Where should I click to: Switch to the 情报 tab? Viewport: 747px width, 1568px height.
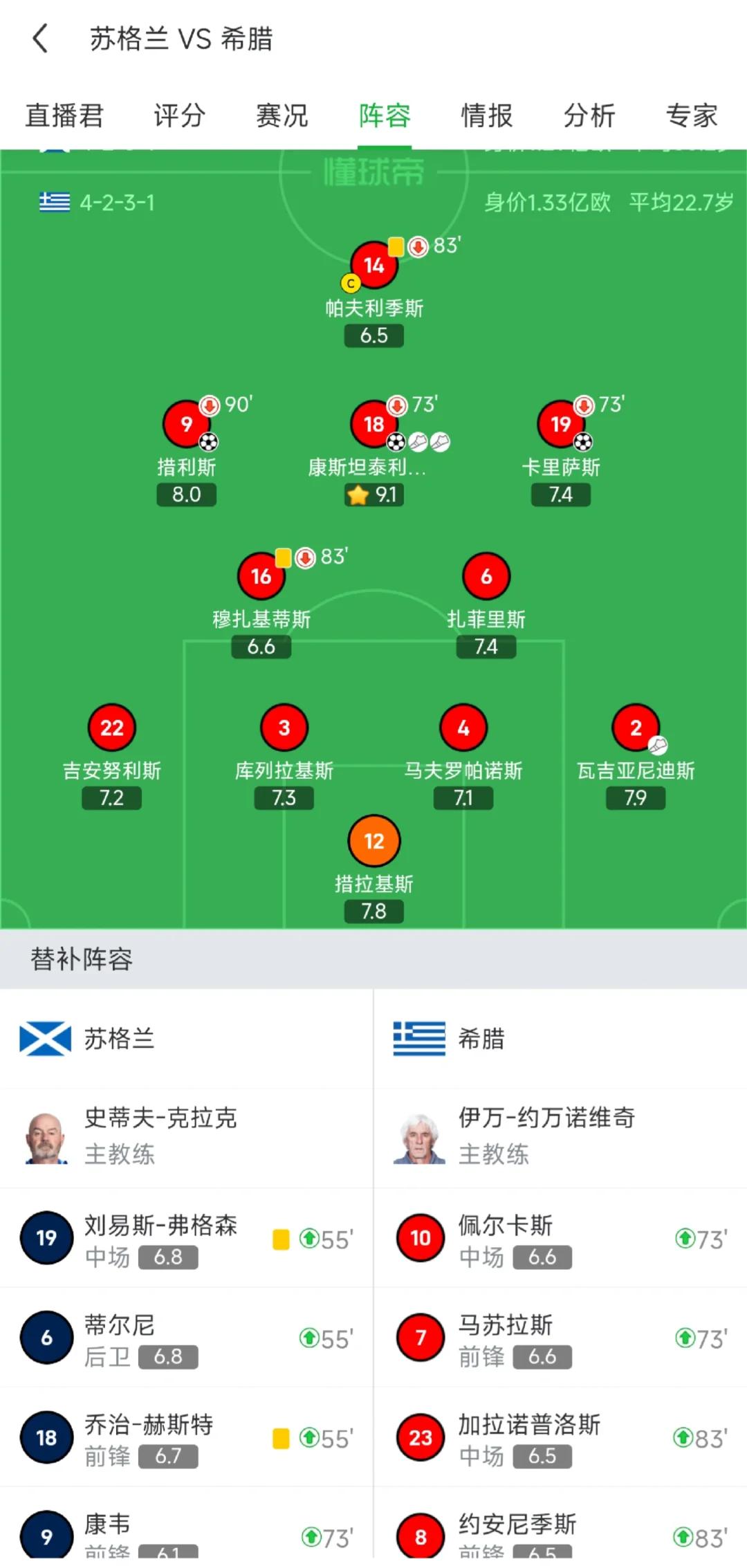click(488, 116)
